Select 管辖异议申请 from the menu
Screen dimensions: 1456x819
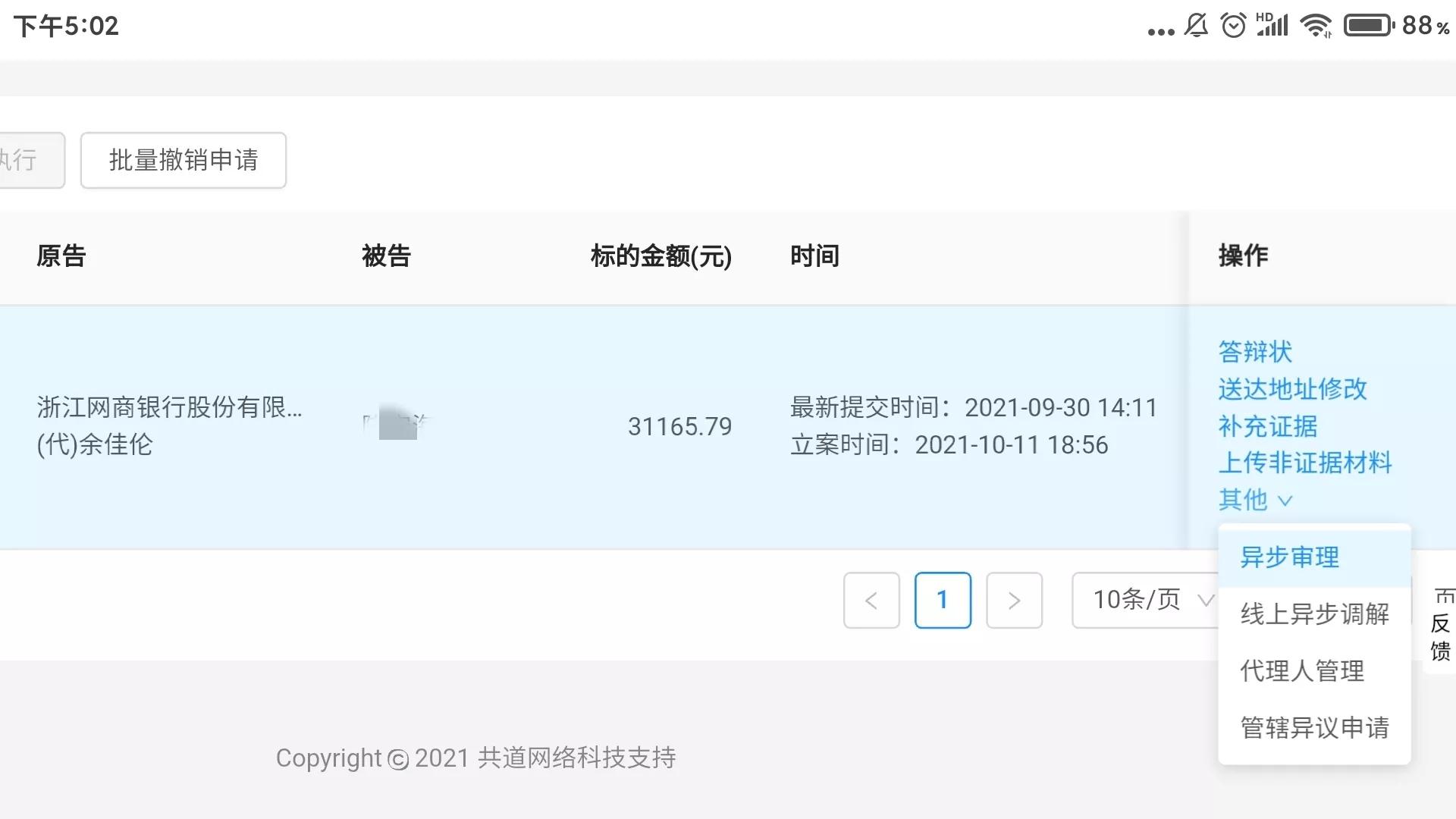(1314, 727)
